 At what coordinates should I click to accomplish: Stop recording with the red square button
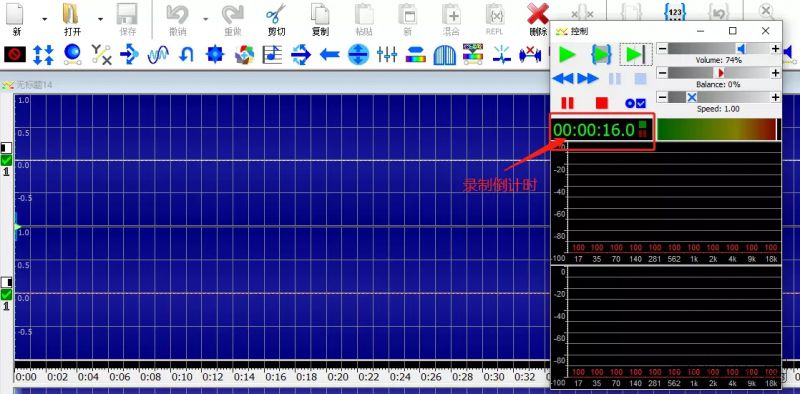click(x=602, y=103)
